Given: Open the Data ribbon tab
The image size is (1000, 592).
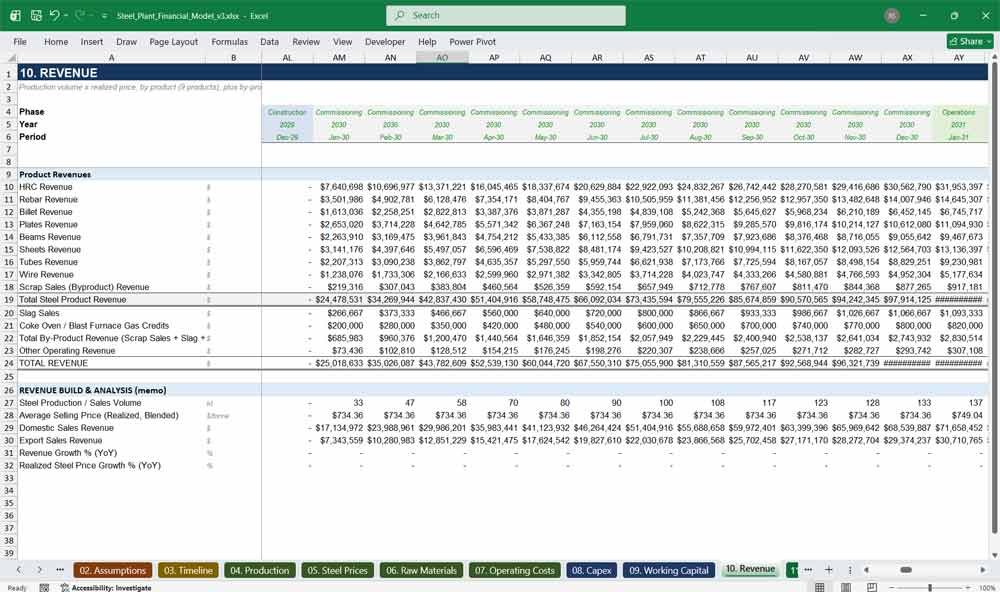Looking at the screenshot, I should 269,41.
